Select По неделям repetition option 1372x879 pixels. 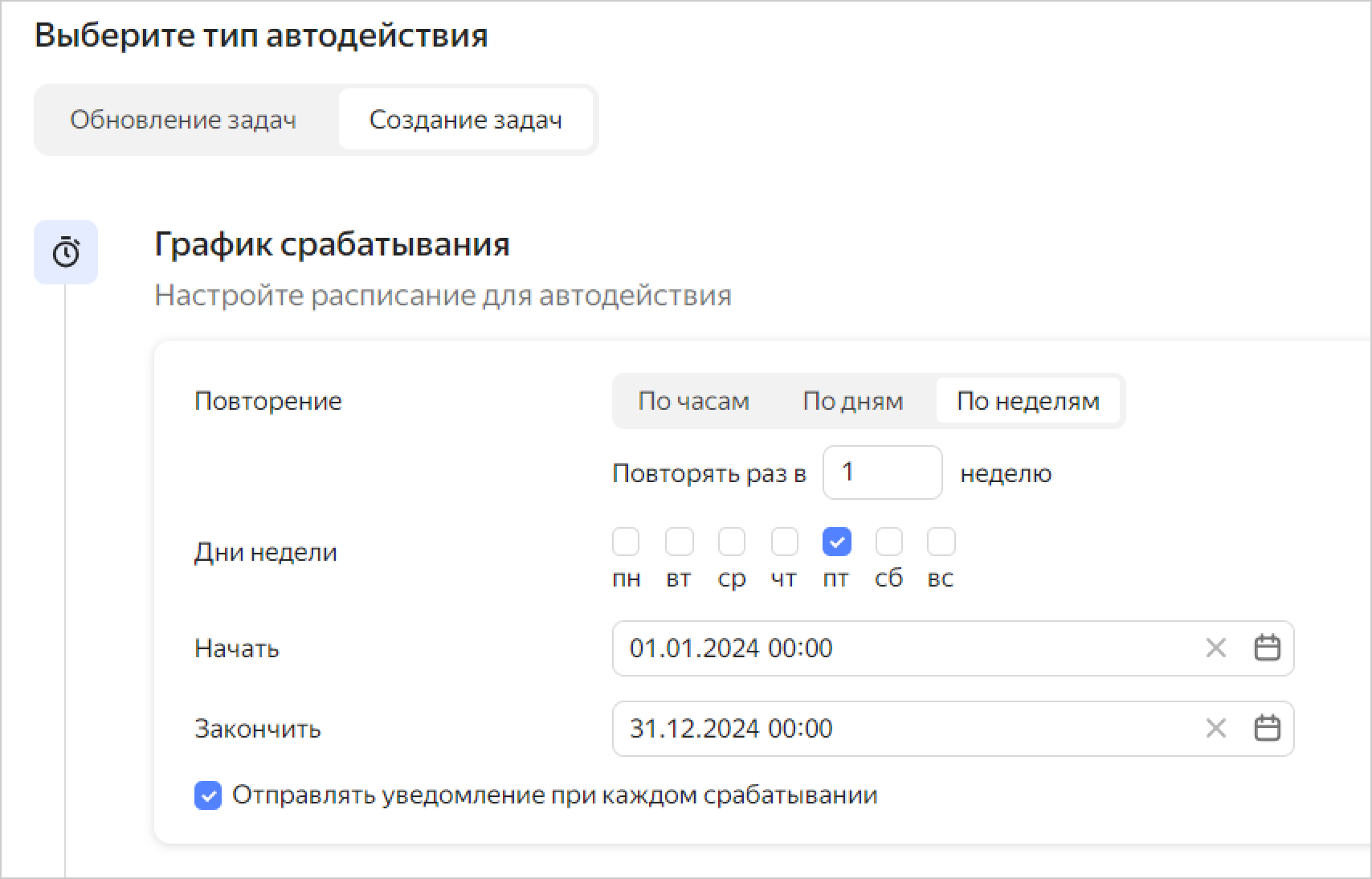tap(1027, 401)
